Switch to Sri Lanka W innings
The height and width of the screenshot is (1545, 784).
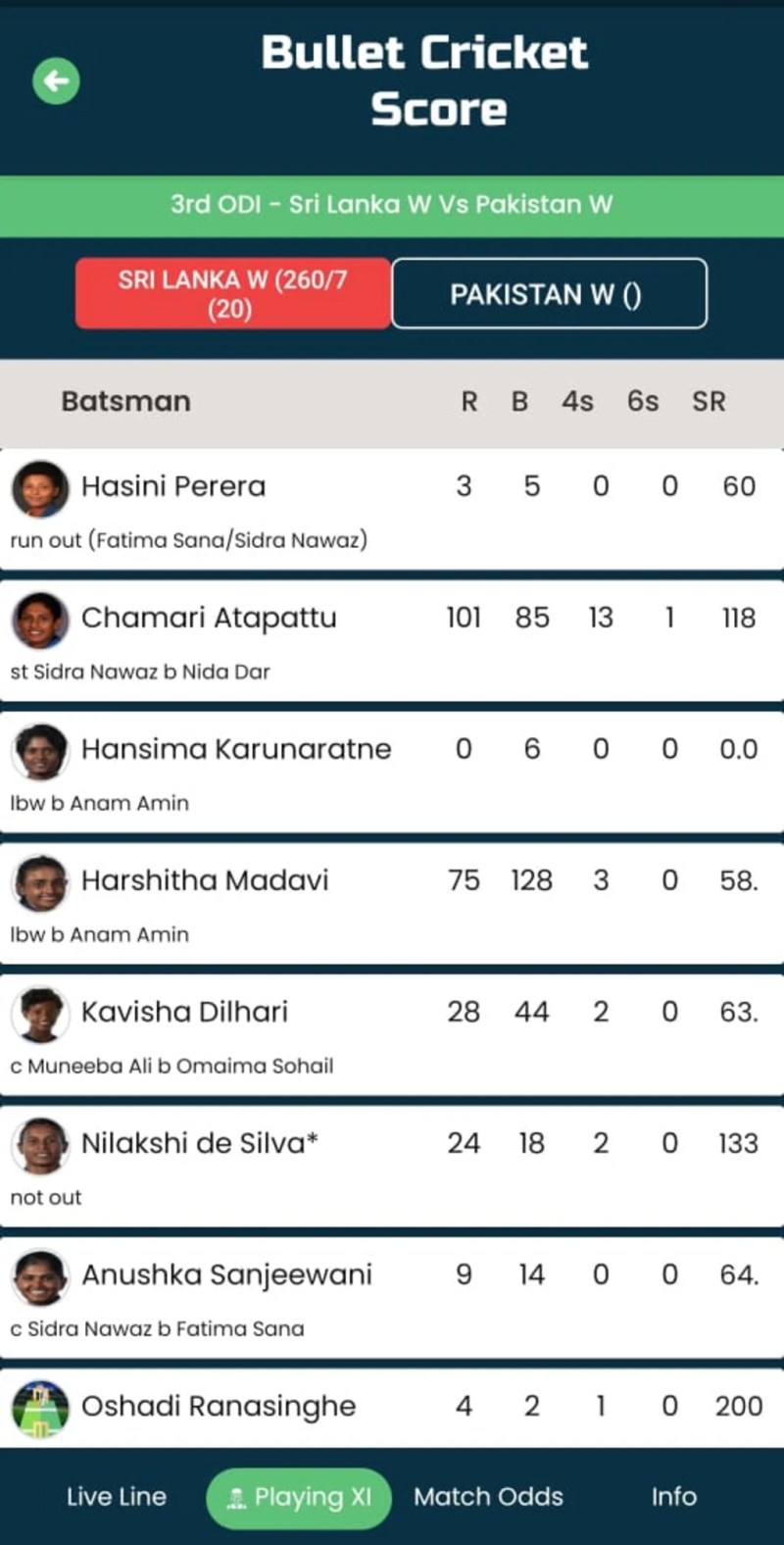tap(233, 293)
